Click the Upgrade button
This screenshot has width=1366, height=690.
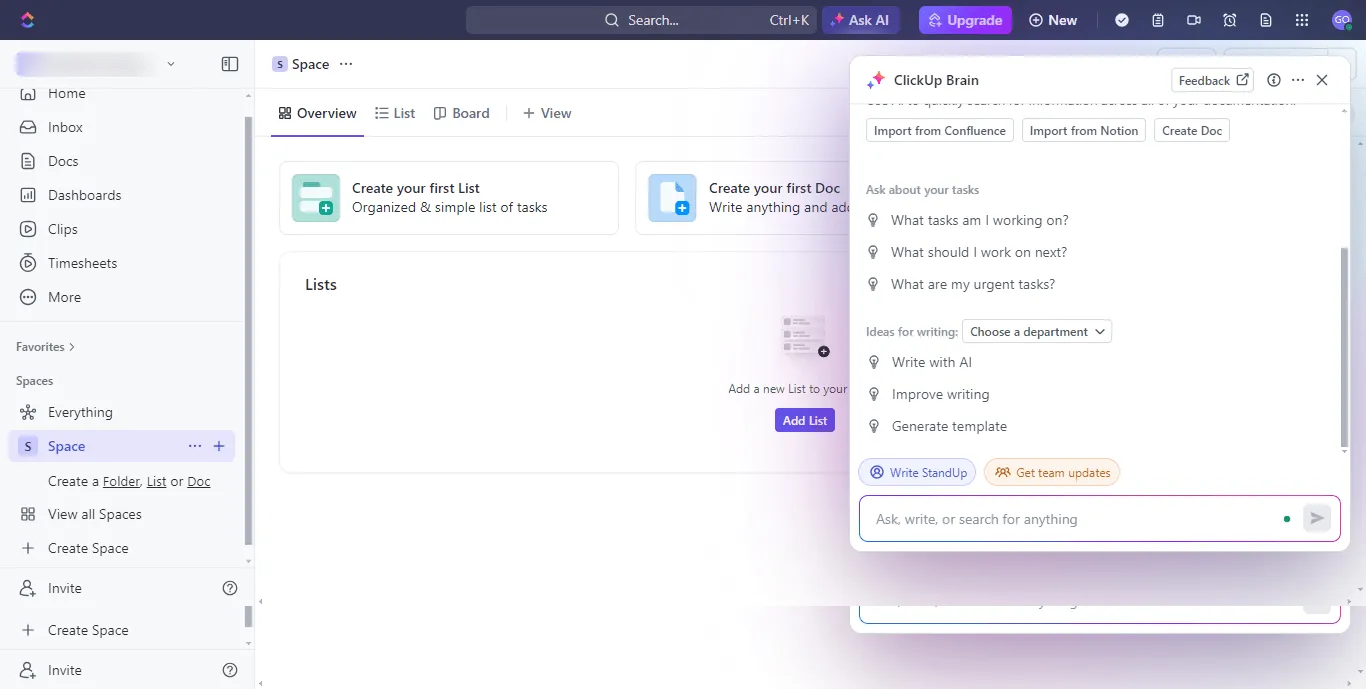pos(965,20)
